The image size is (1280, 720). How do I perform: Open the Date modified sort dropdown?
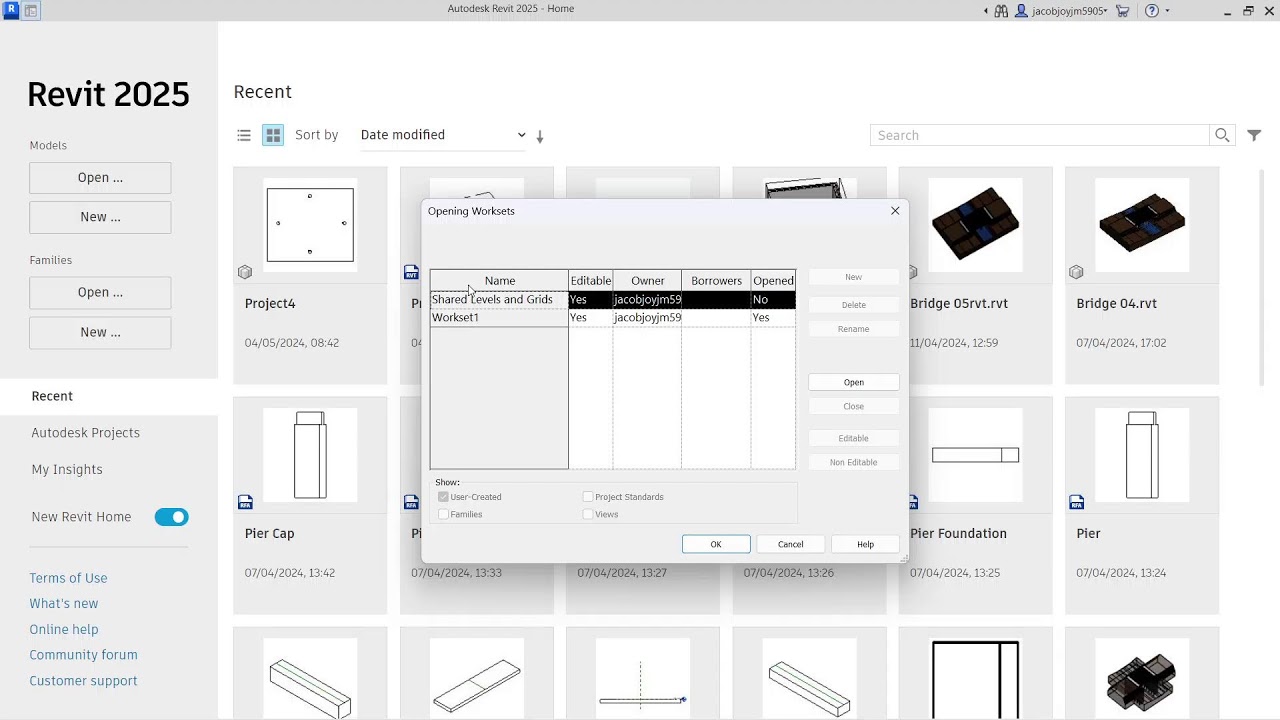pyautogui.click(x=443, y=135)
